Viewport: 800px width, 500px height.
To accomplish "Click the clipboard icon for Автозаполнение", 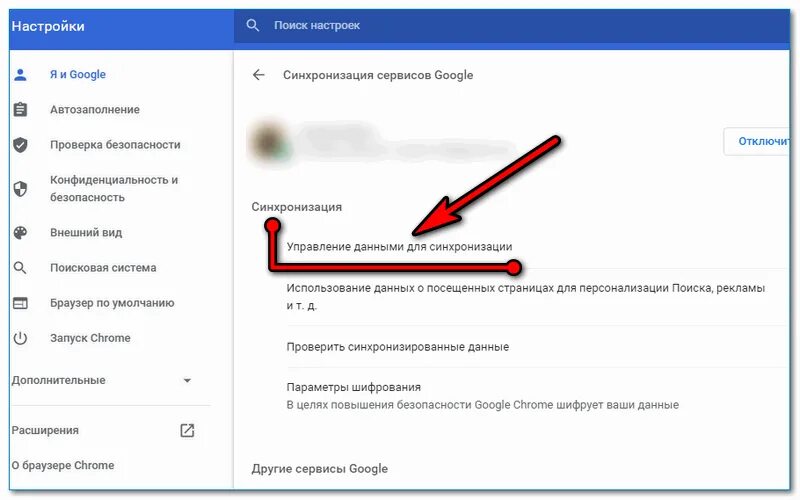I will click(20, 110).
